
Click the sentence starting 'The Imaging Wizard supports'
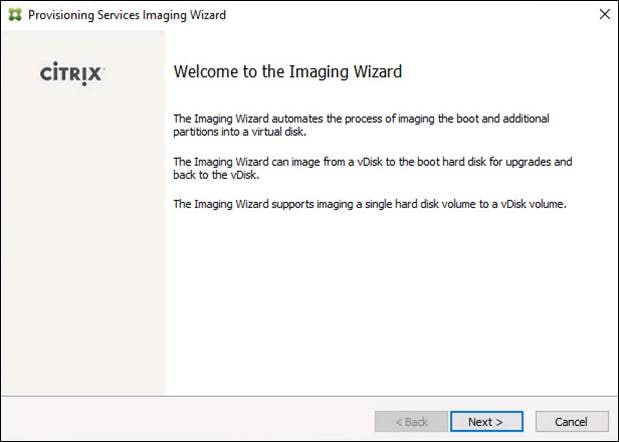point(370,204)
